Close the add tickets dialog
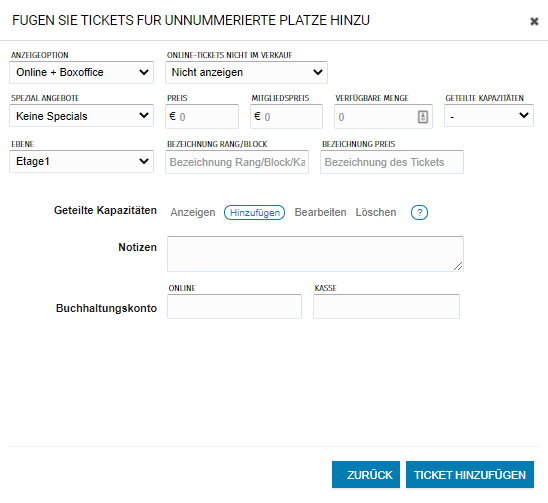548x503 pixels. click(534, 21)
